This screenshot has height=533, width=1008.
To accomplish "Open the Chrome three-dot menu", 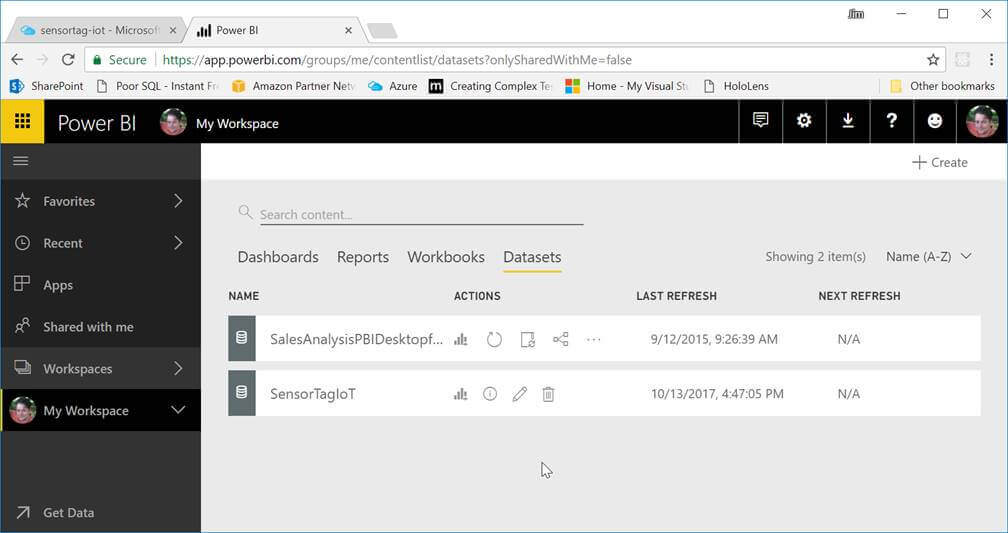I will pyautogui.click(x=991, y=60).
